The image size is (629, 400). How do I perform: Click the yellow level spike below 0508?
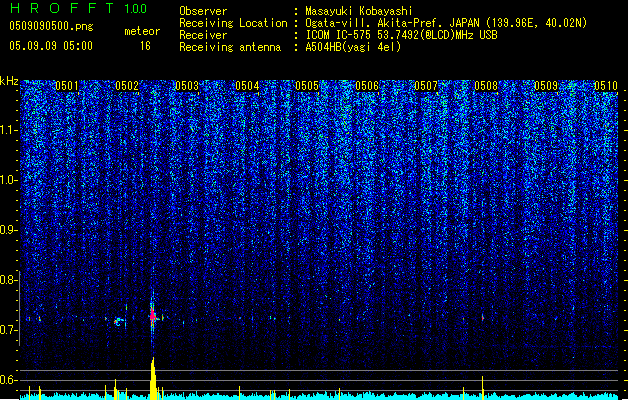click(x=483, y=388)
